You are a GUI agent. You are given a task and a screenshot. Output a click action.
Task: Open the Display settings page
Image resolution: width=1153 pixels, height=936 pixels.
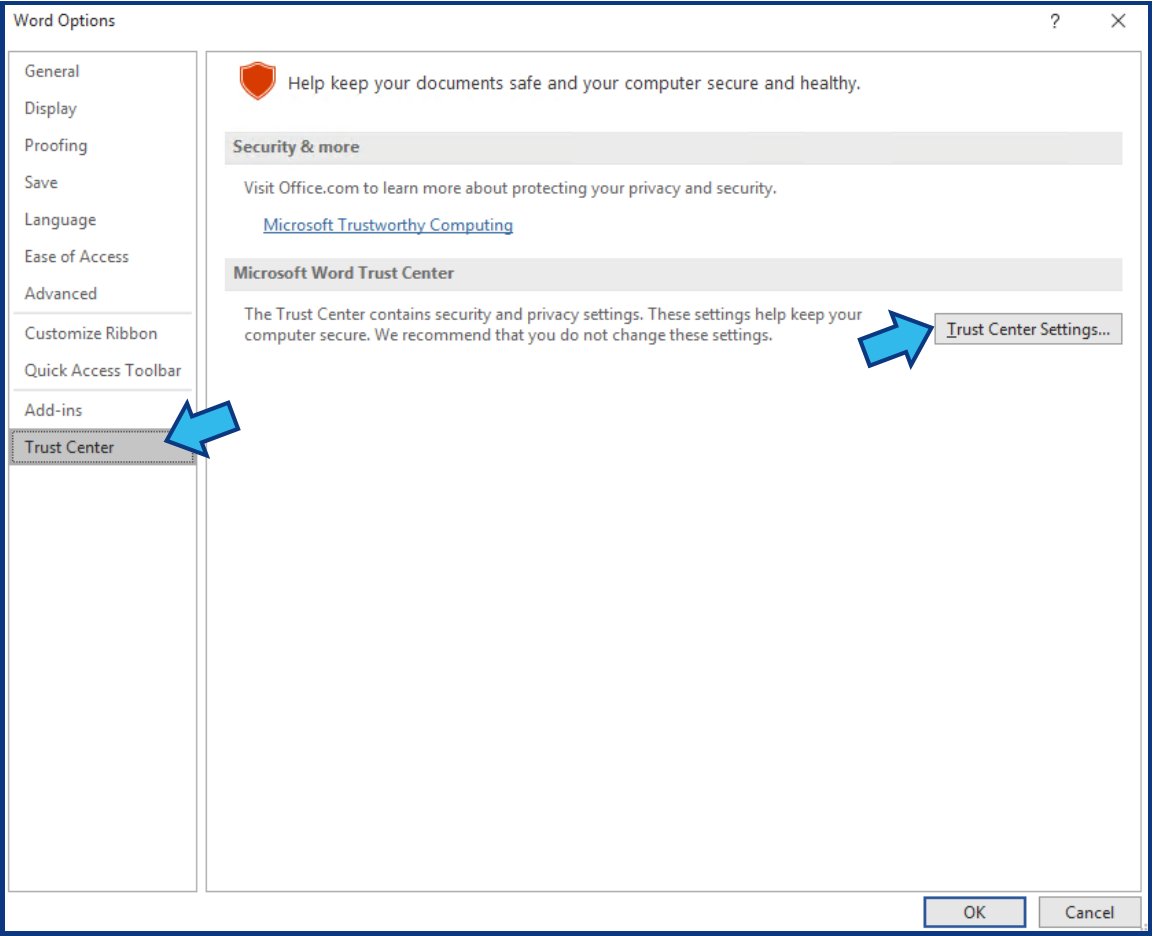point(49,108)
